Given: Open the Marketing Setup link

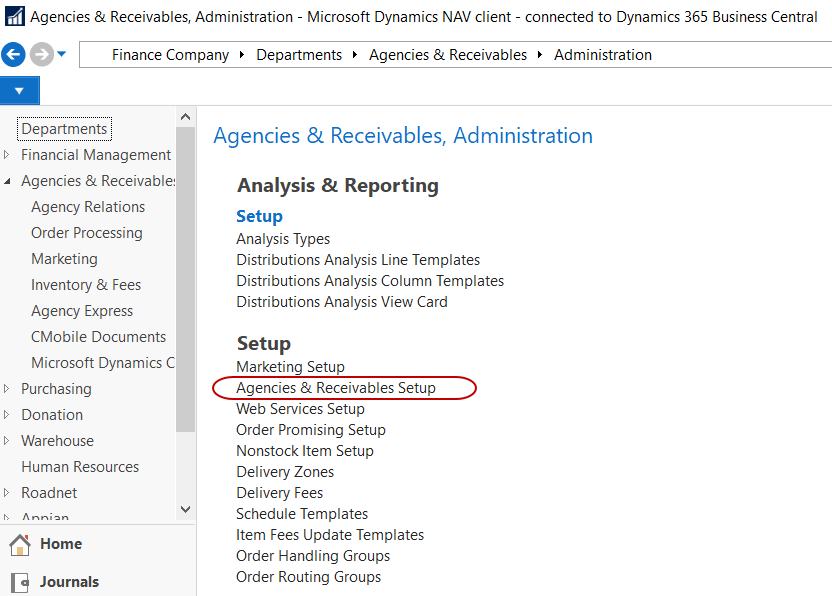Looking at the screenshot, I should coord(290,367).
